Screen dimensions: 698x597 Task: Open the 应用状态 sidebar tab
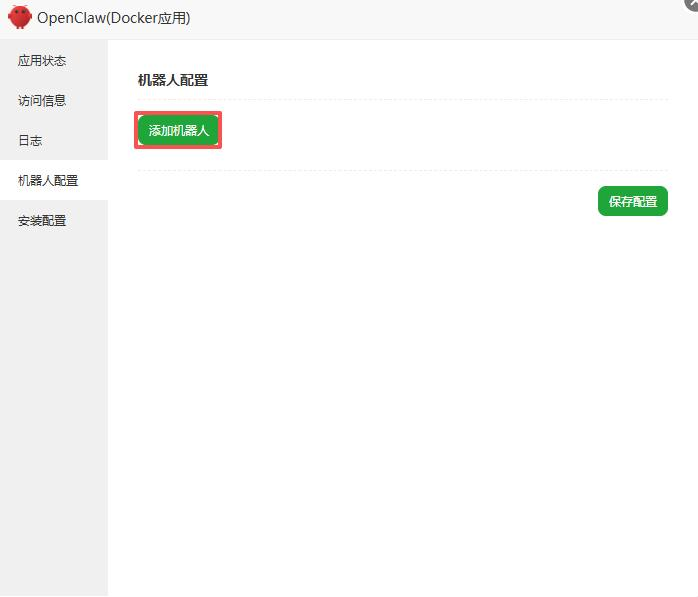tap(42, 60)
